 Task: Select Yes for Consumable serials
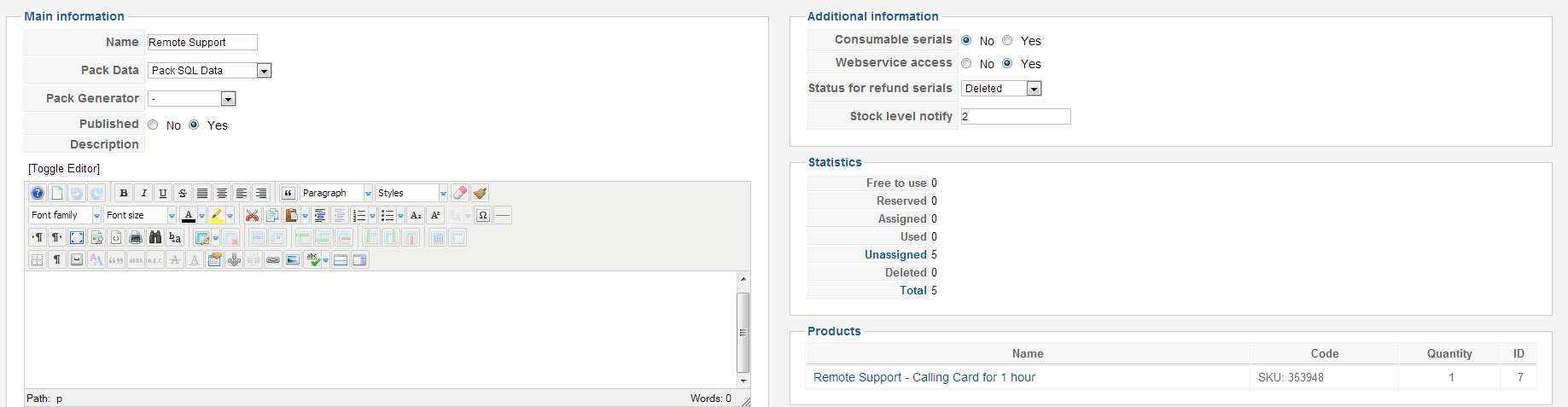(x=1008, y=40)
